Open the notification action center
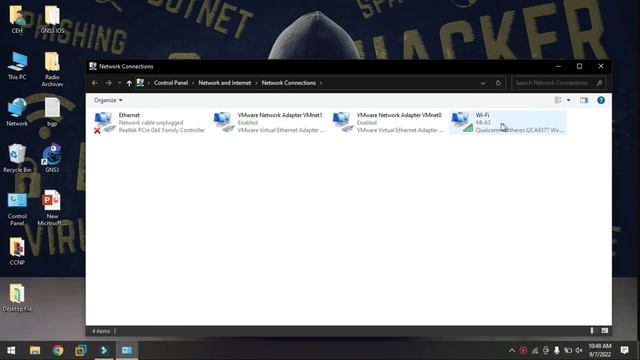 coord(624,350)
